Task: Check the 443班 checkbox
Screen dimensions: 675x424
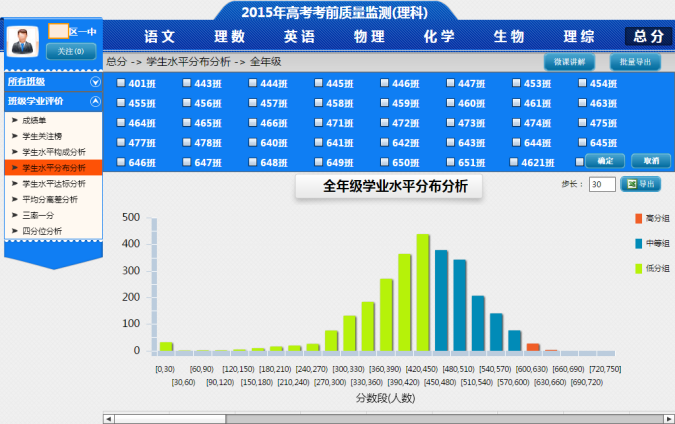Action: tap(187, 83)
